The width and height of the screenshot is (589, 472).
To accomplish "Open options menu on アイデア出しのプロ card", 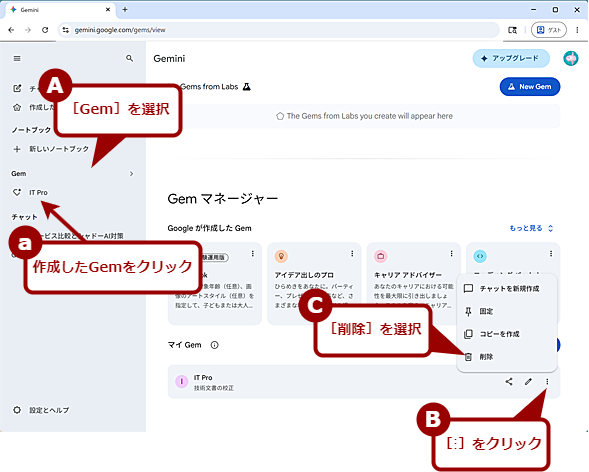I will tap(352, 254).
